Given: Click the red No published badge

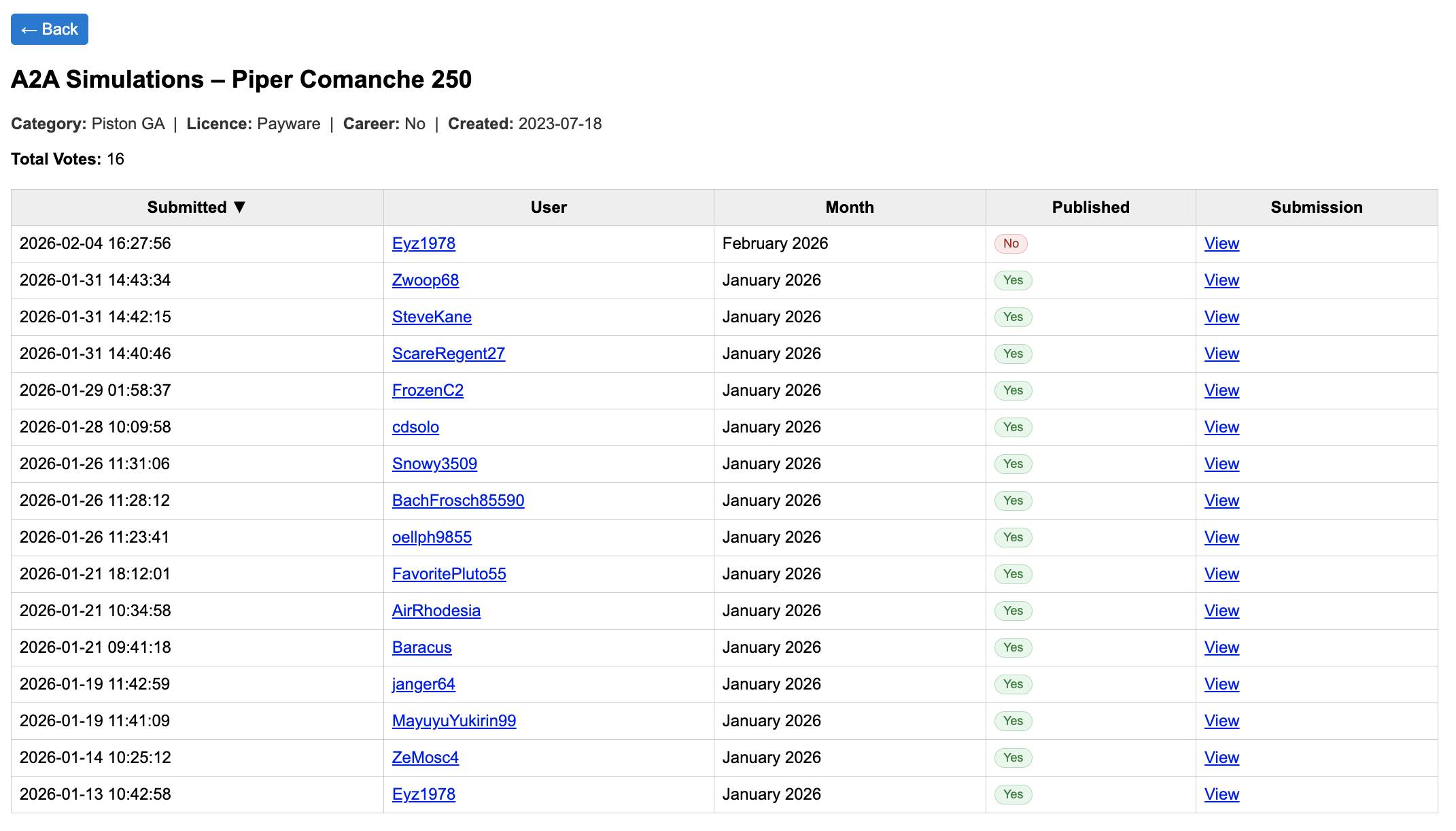Looking at the screenshot, I should (1011, 243).
